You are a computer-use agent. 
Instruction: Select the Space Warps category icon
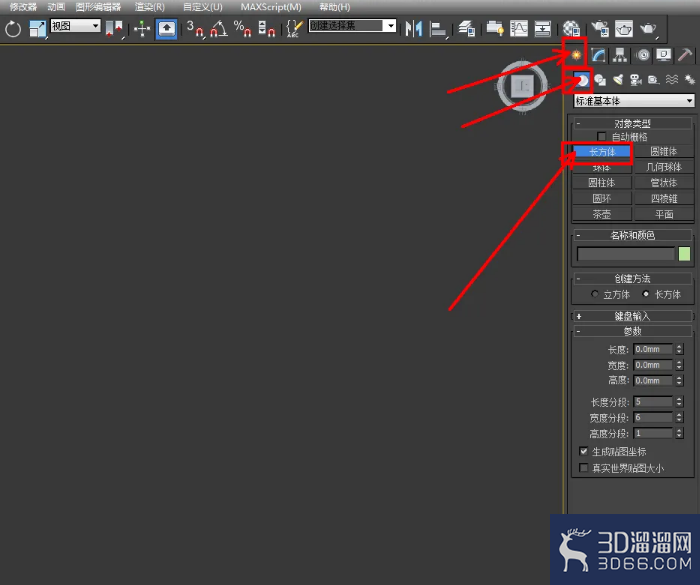click(671, 80)
